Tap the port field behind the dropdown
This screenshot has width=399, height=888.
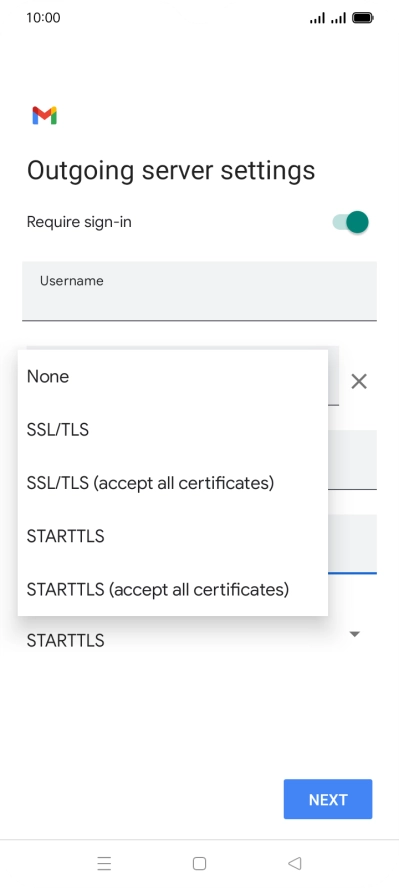[352, 544]
